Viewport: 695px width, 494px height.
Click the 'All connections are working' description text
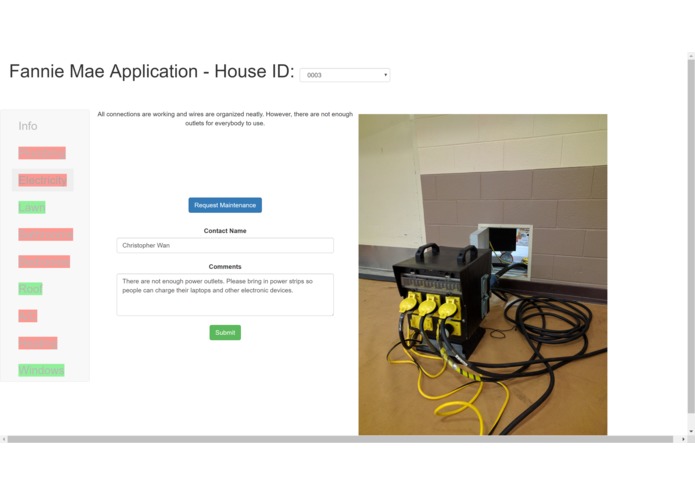point(225,119)
